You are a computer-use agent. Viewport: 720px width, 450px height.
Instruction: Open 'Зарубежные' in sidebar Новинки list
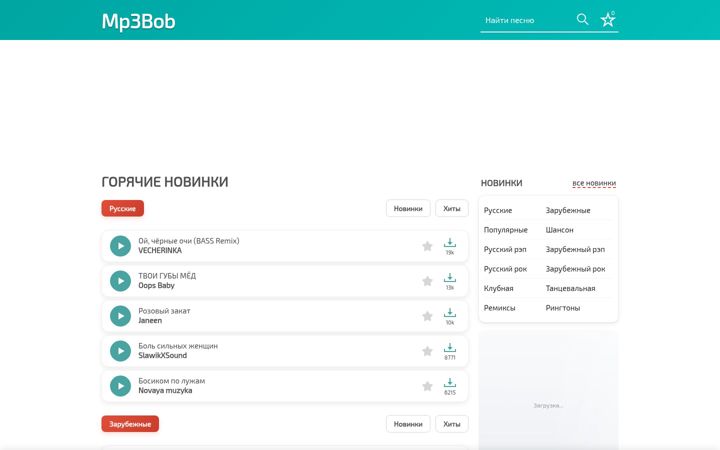coord(568,210)
